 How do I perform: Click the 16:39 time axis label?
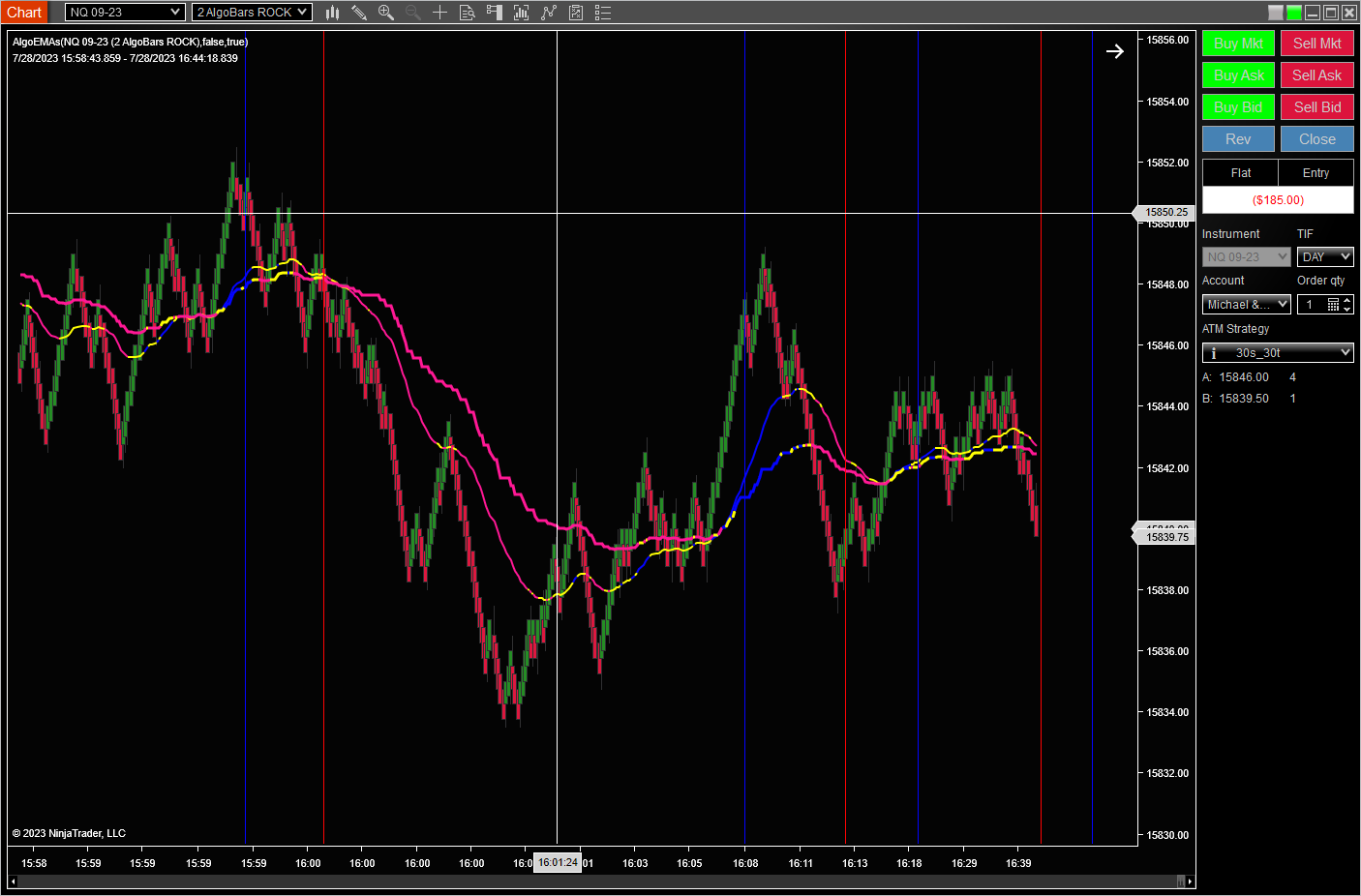(x=1018, y=863)
